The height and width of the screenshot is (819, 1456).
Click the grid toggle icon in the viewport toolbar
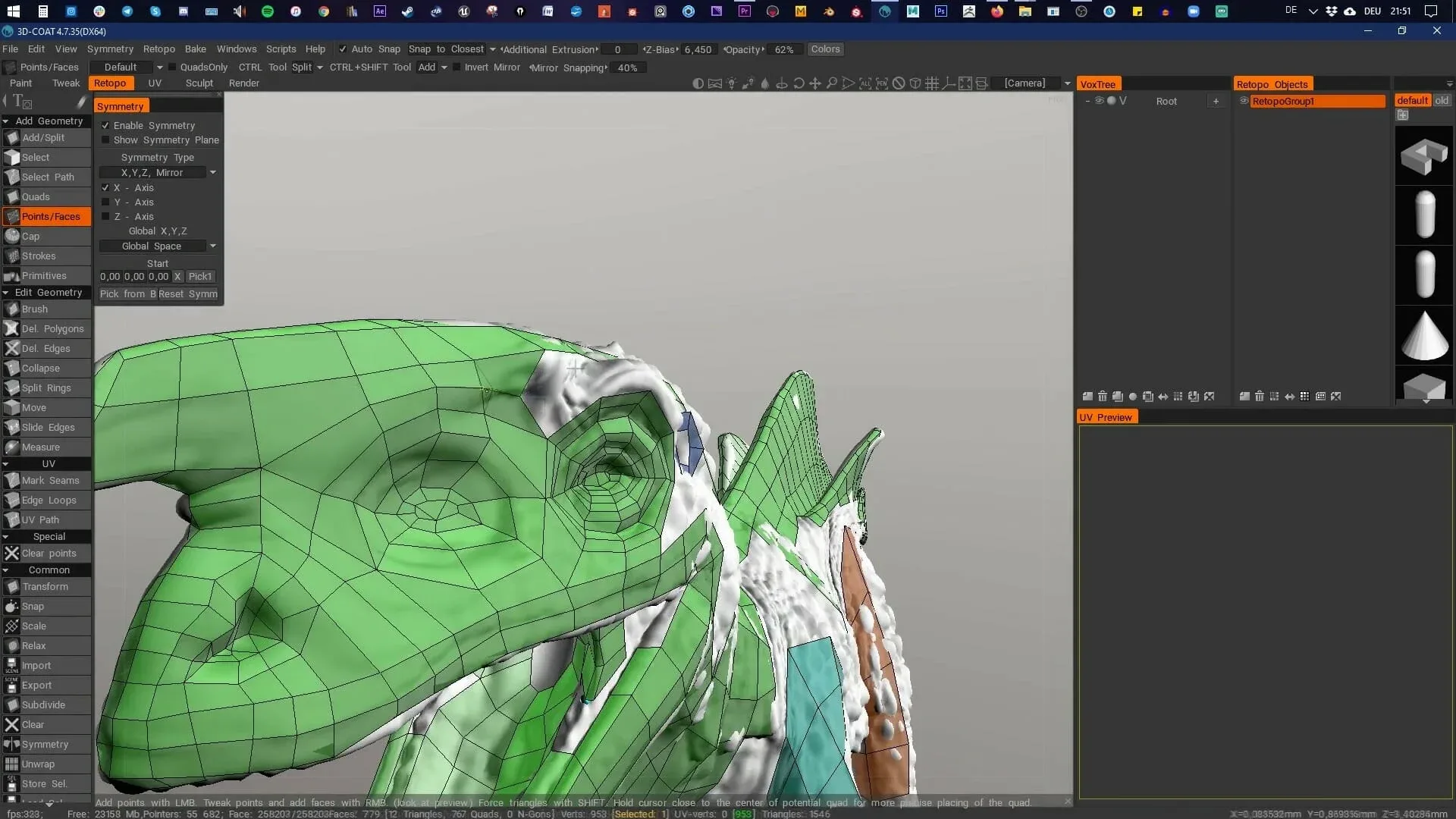[x=932, y=83]
